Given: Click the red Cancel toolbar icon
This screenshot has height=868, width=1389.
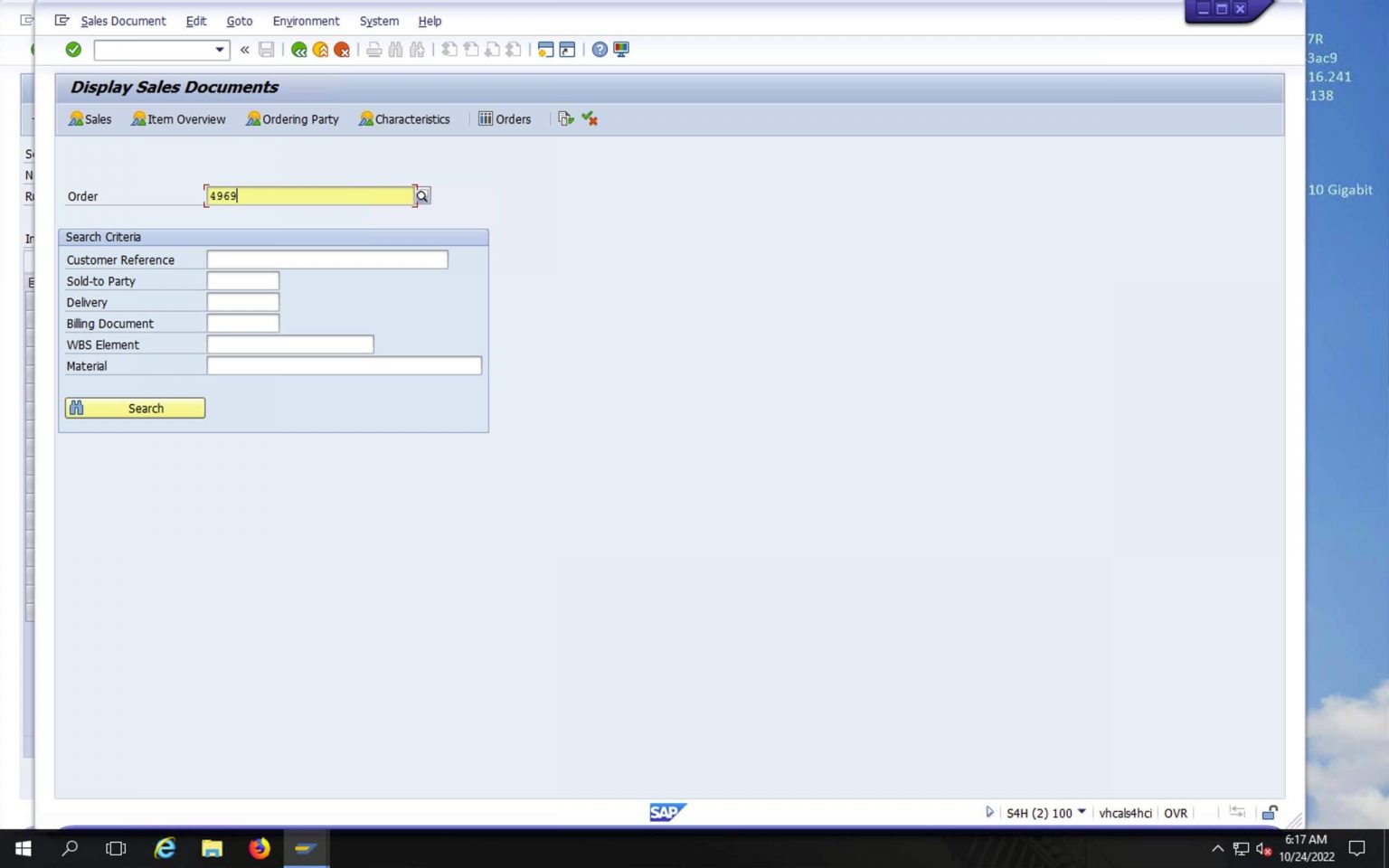Looking at the screenshot, I should pyautogui.click(x=343, y=50).
